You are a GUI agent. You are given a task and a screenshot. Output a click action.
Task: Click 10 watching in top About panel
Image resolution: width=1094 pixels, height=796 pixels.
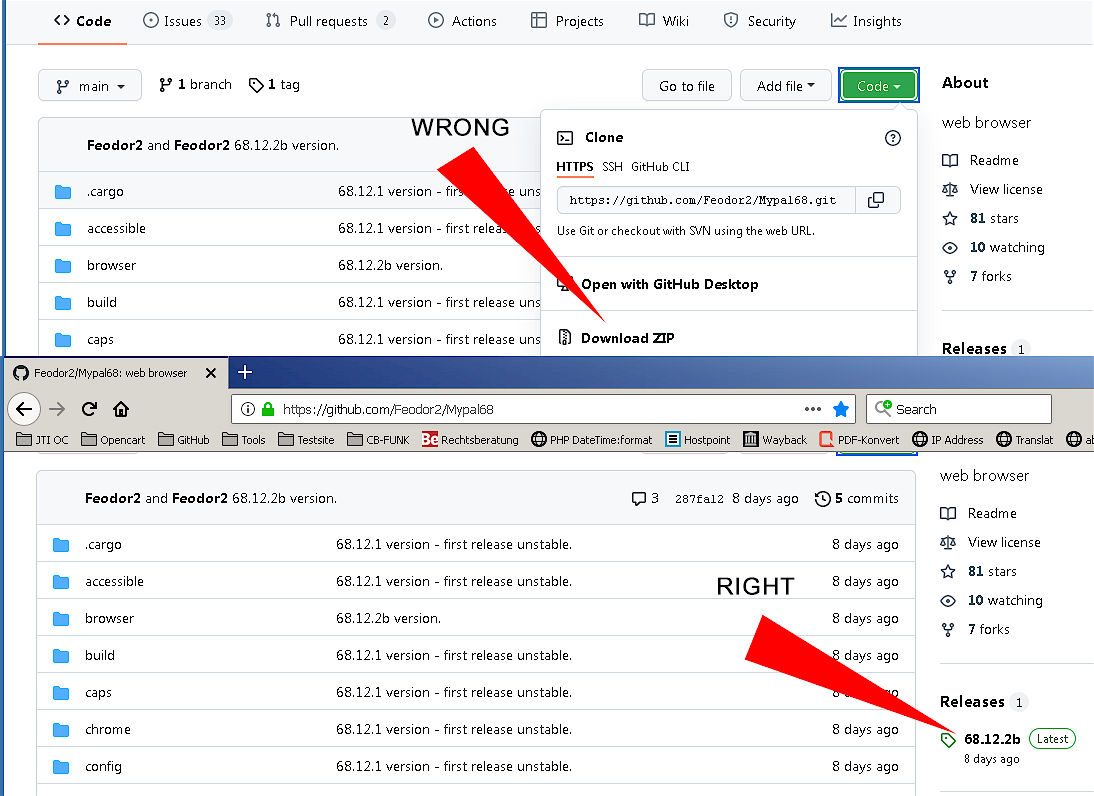994,248
